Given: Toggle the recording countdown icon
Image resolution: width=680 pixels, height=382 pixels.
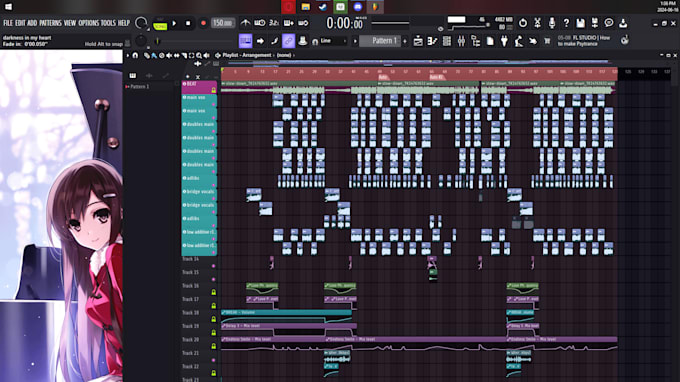Looking at the screenshot, I should pos(274,23).
